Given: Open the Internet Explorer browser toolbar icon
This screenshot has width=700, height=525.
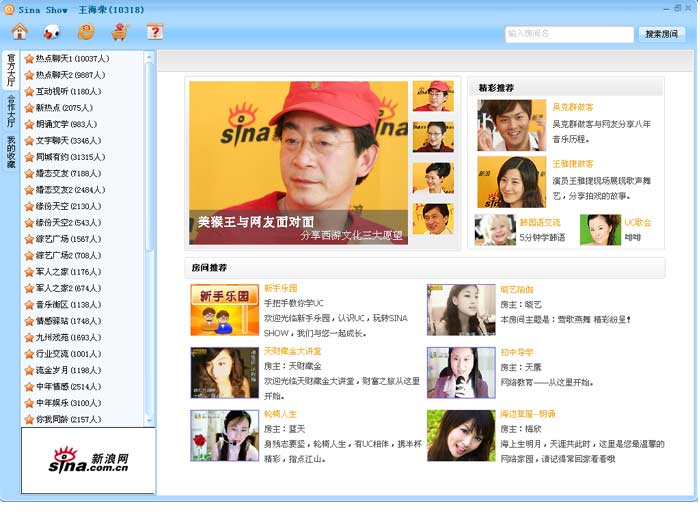Looking at the screenshot, I should [x=86, y=32].
